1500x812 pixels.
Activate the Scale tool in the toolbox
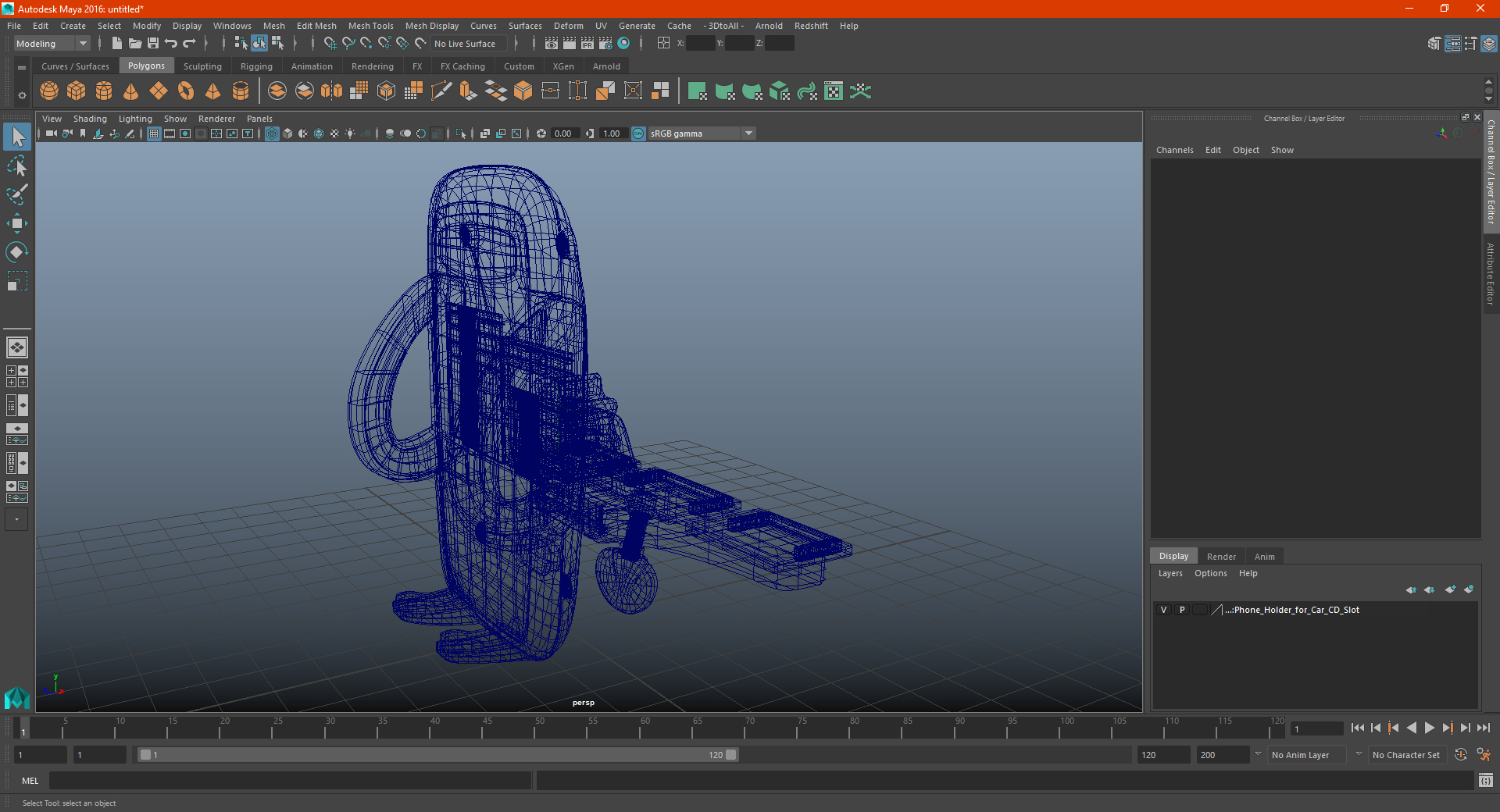click(x=16, y=281)
